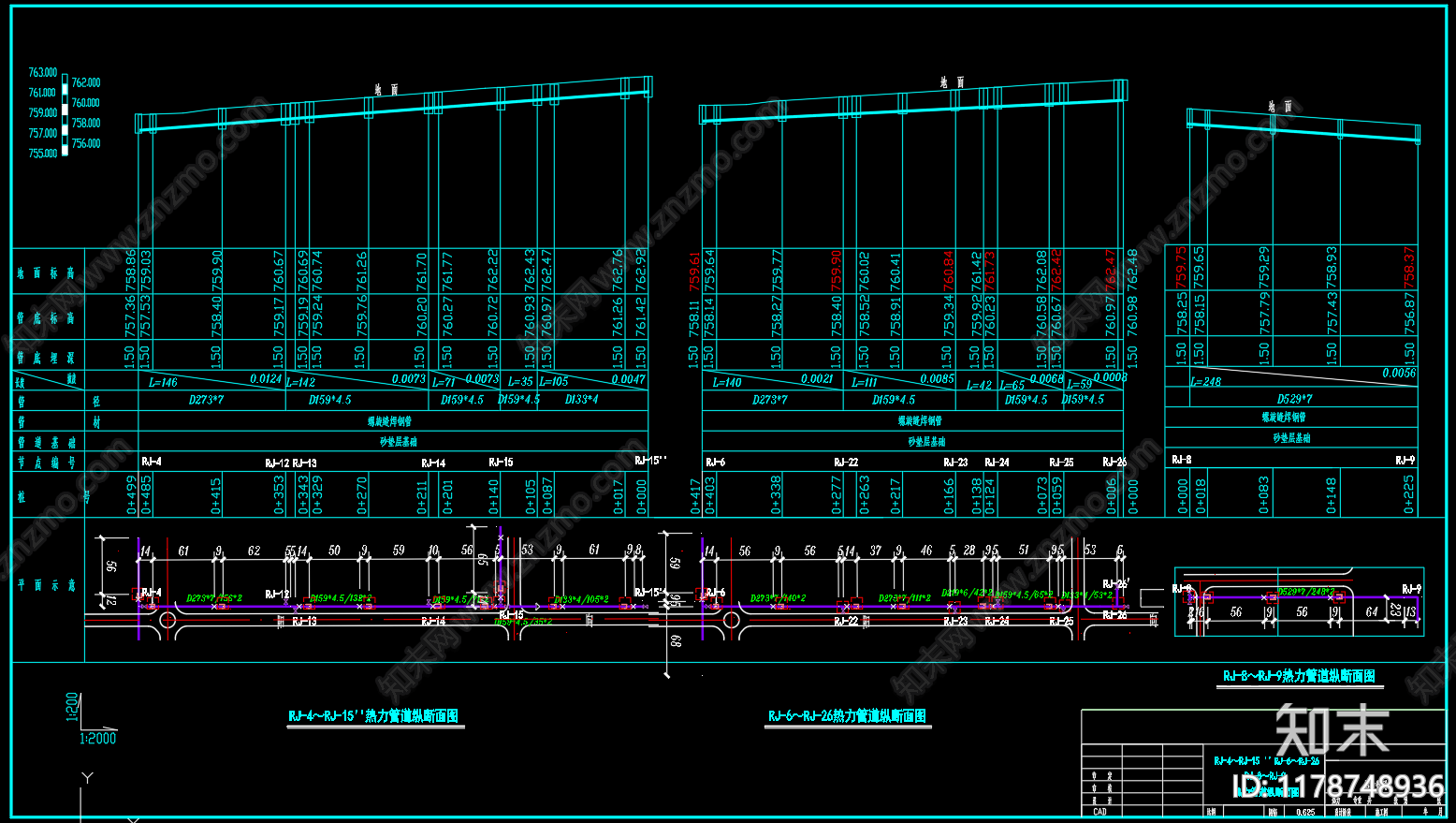Select the length value 'L=71'
1456x823 pixels.
(444, 382)
